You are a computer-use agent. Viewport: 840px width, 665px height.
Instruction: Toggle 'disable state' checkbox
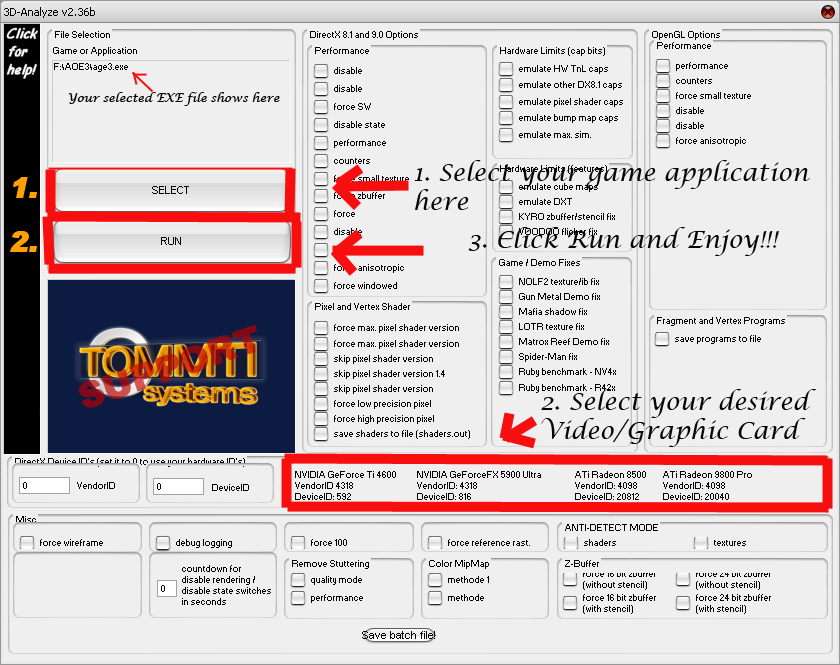point(321,124)
